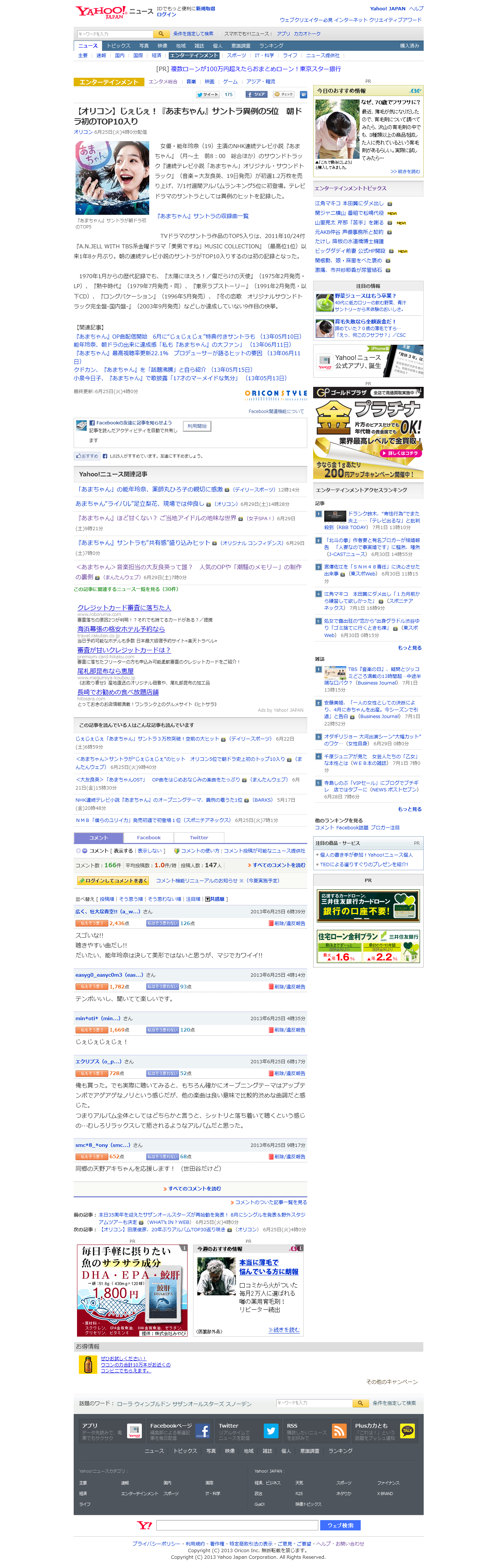497x1568 pixels.
Task: Open 条件を指定して検索 link in header
Action: [x=193, y=34]
